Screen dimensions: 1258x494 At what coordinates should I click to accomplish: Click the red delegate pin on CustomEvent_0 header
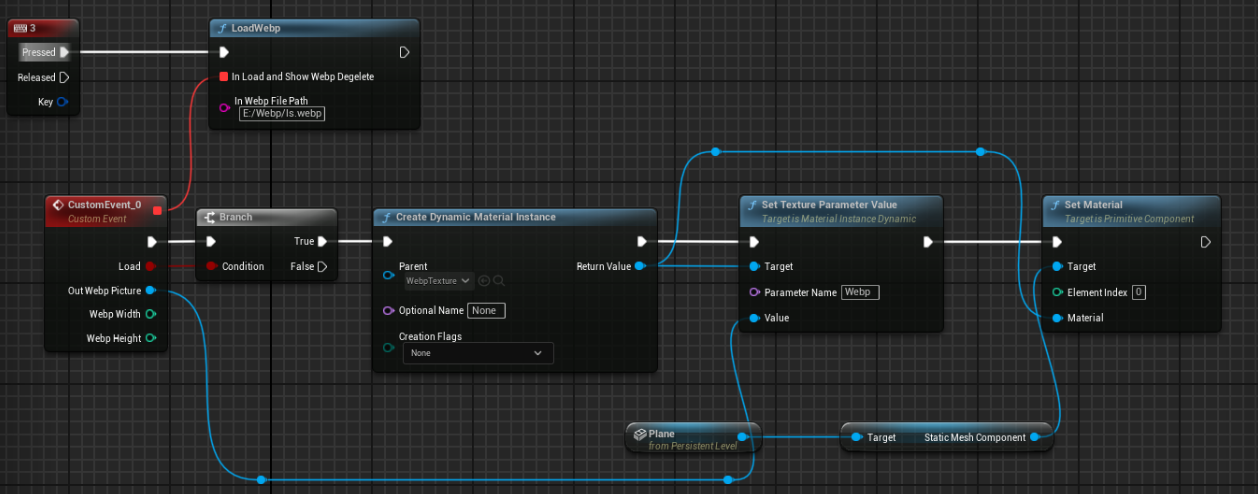[157, 210]
